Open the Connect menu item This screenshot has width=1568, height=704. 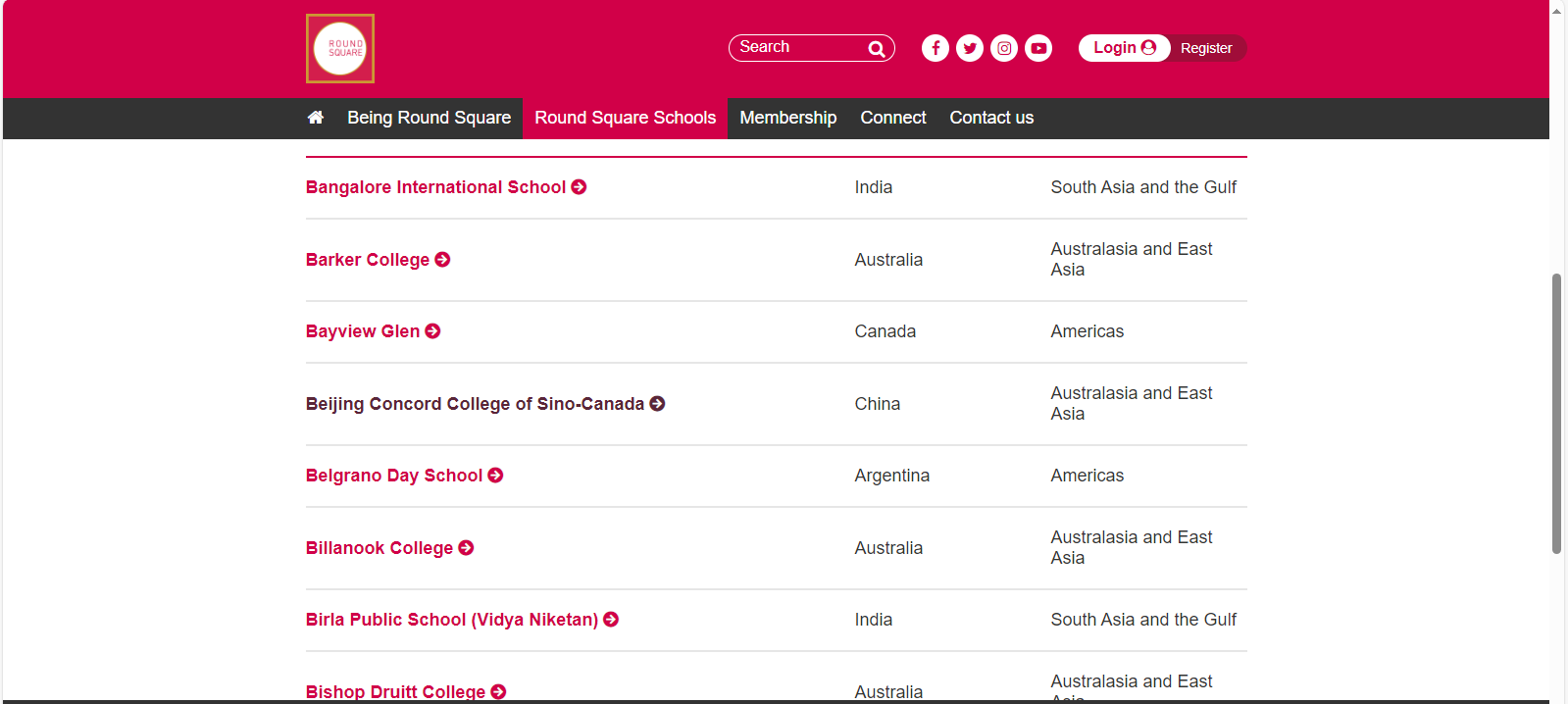pos(892,118)
